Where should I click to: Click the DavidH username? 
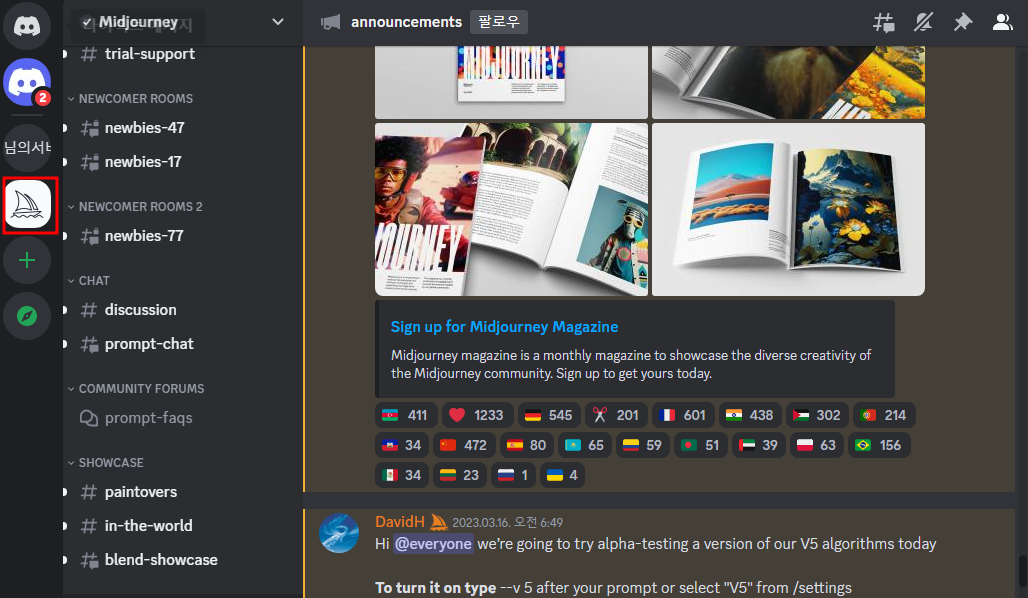coord(400,522)
